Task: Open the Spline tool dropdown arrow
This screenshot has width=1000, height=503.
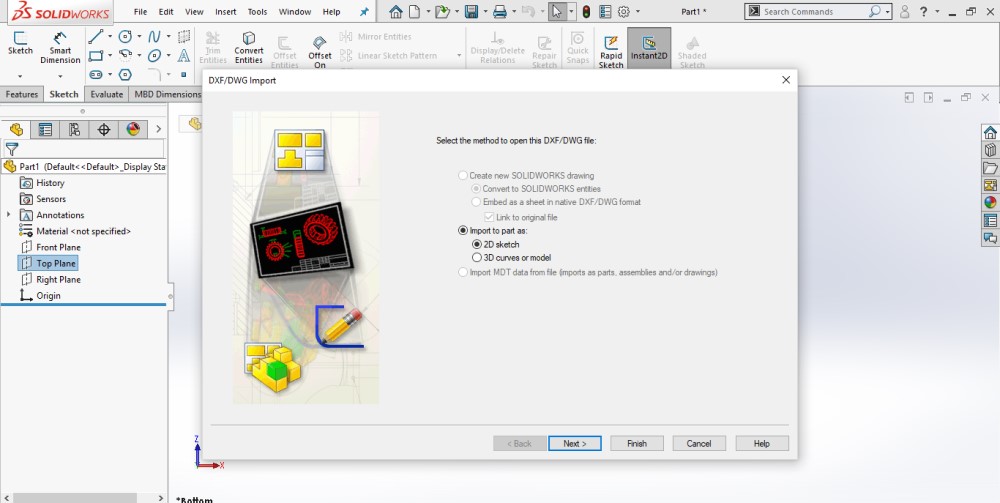Action: (168, 36)
